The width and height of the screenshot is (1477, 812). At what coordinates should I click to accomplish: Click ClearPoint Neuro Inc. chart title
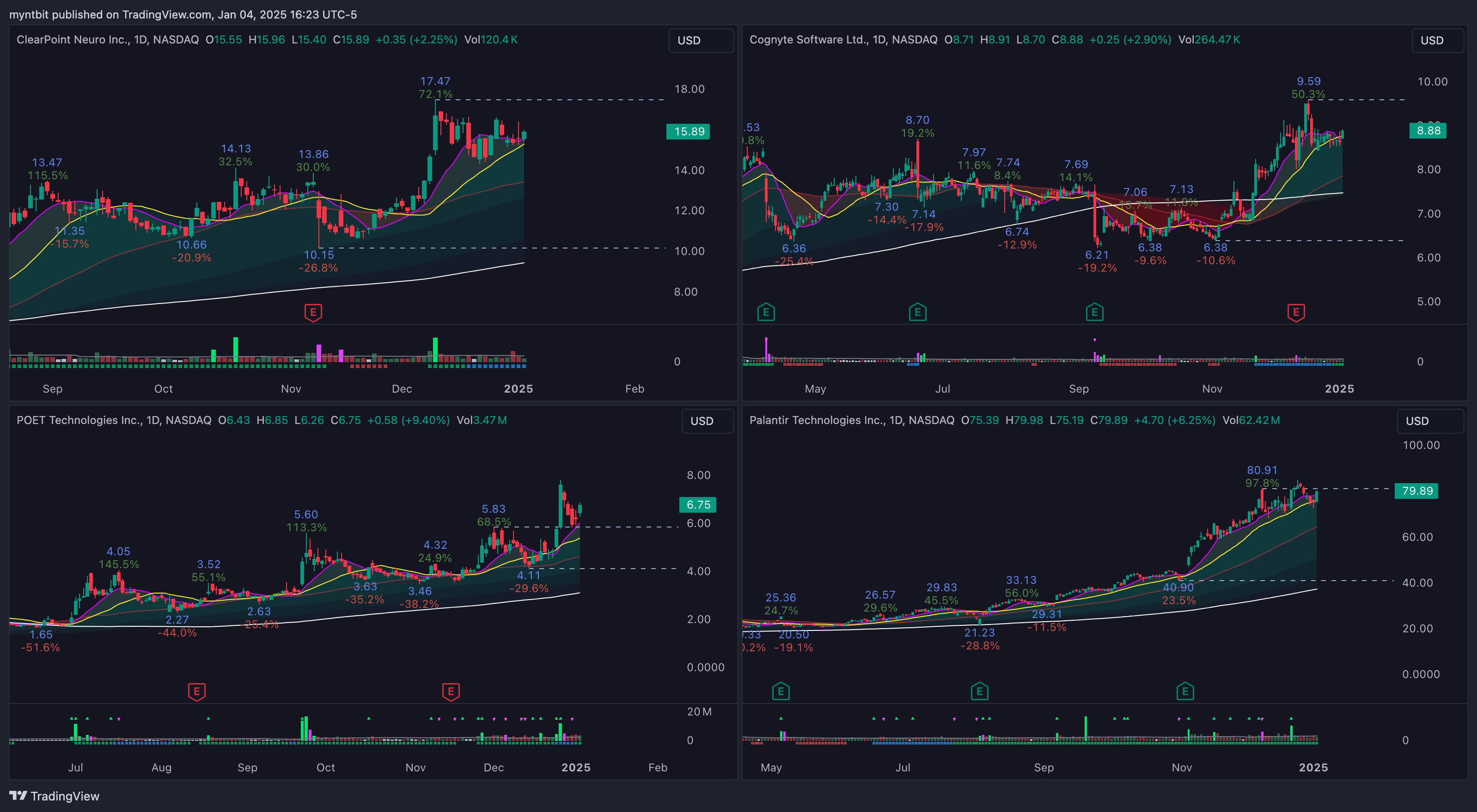point(108,40)
